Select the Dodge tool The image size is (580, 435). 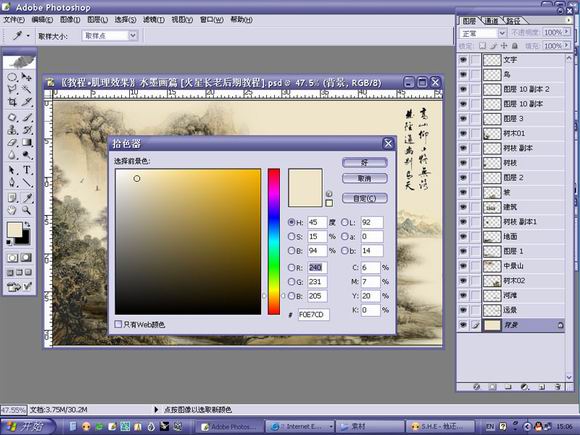coord(26,155)
